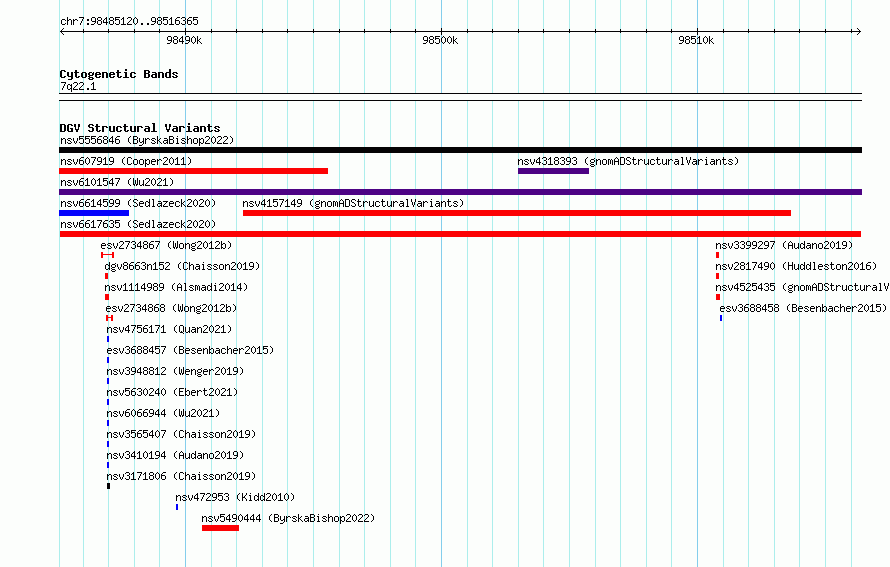Image resolution: width=890 pixels, height=567 pixels.
Task: Open nsv5490444 (ByrskaBishop2022) label
Action: pyautogui.click(x=288, y=518)
